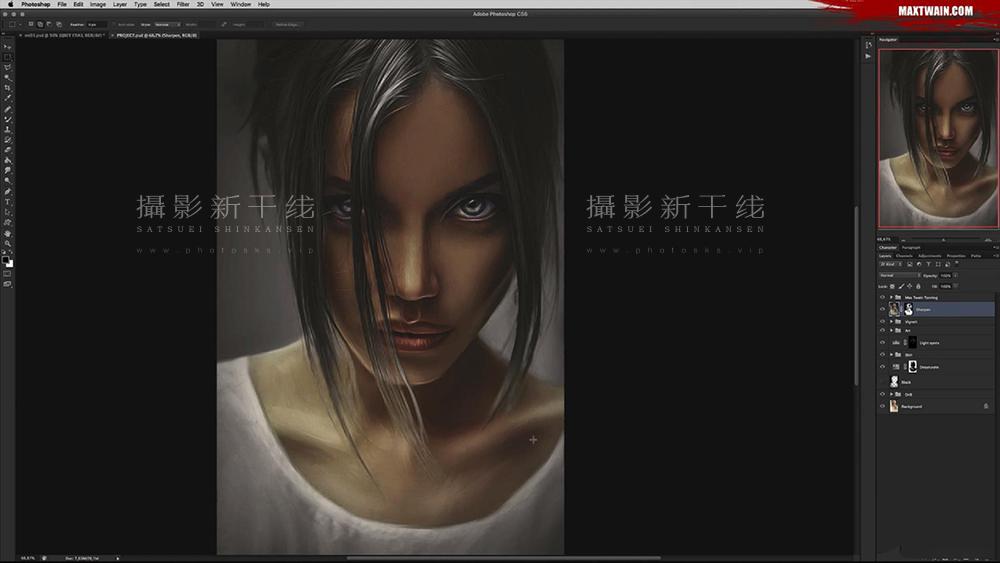Image resolution: width=1000 pixels, height=563 pixels.
Task: Select the Lasso tool
Action: tap(8, 67)
